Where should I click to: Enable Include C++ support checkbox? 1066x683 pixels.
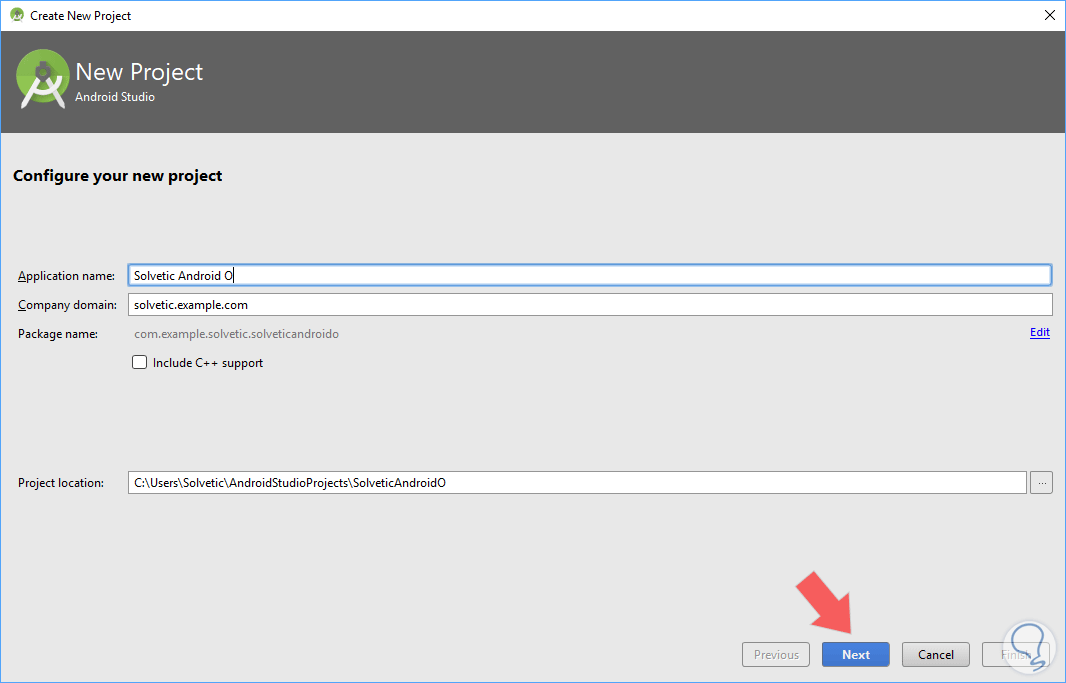tap(139, 362)
